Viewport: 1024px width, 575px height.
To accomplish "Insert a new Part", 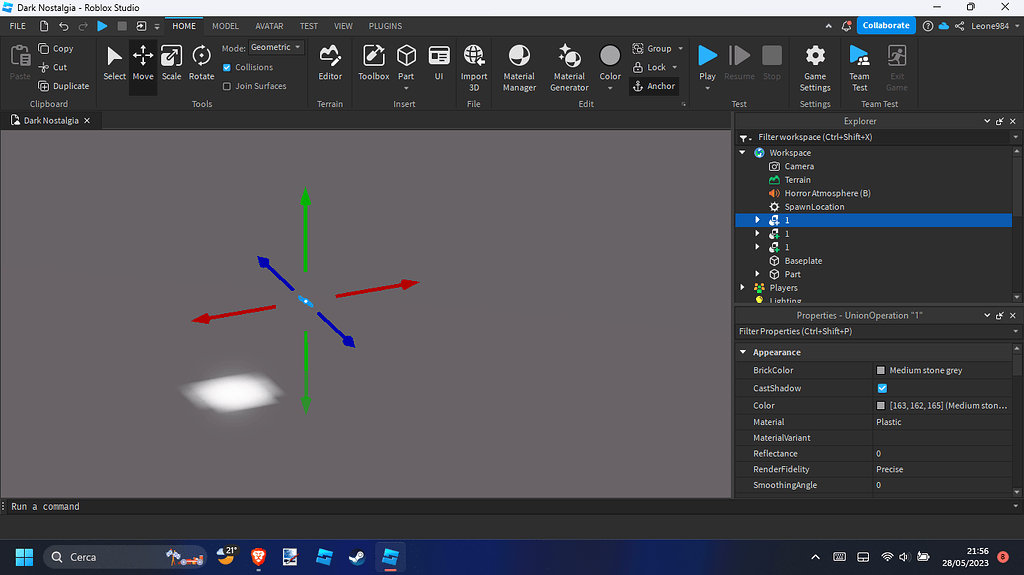I will tap(406, 56).
